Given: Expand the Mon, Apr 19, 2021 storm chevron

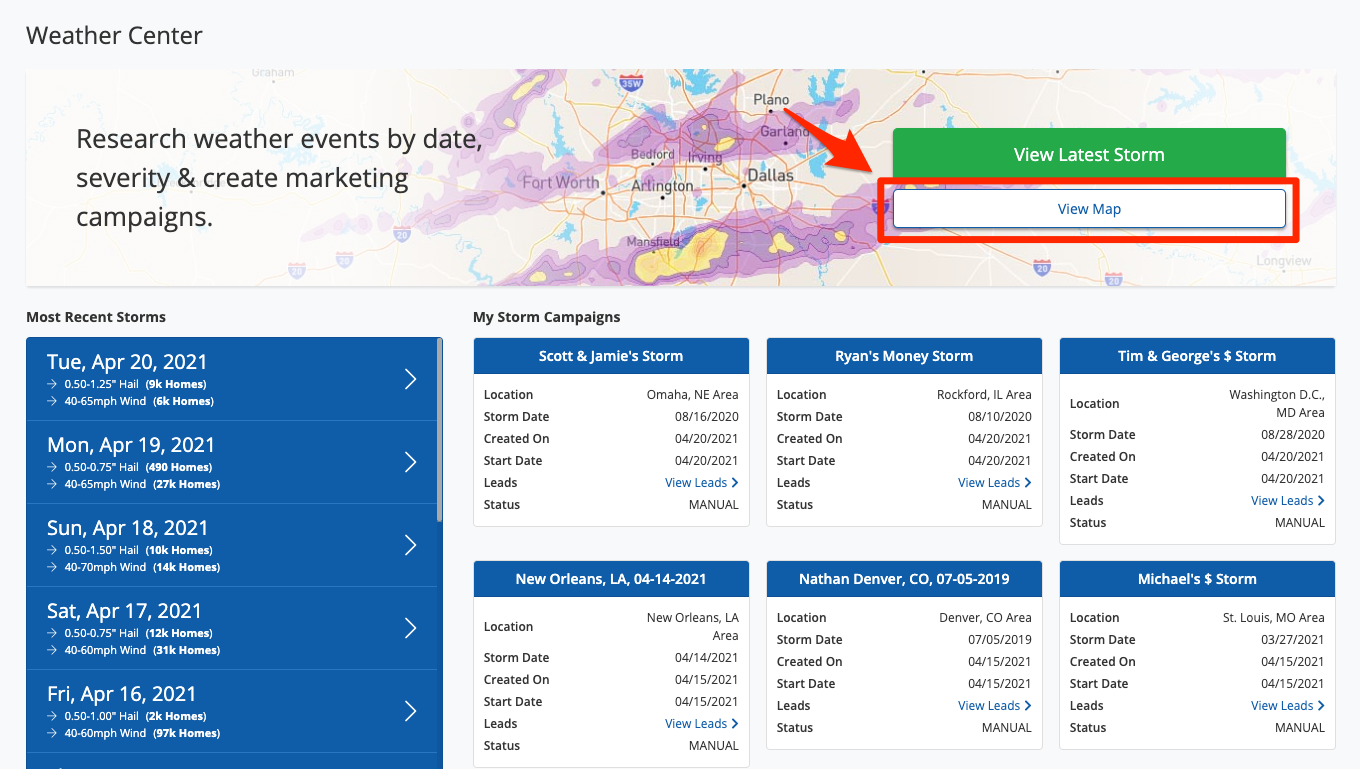Looking at the screenshot, I should pyautogui.click(x=410, y=462).
